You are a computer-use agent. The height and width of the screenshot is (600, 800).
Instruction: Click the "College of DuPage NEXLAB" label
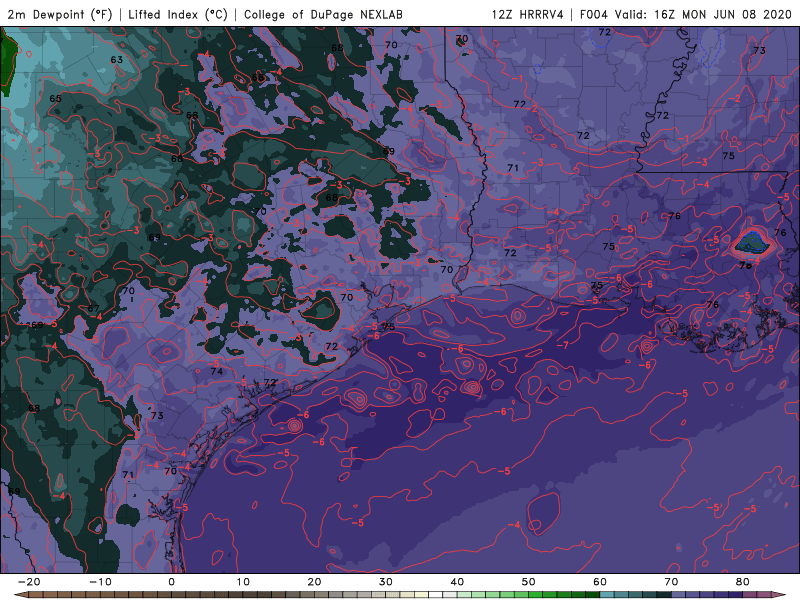point(323,14)
